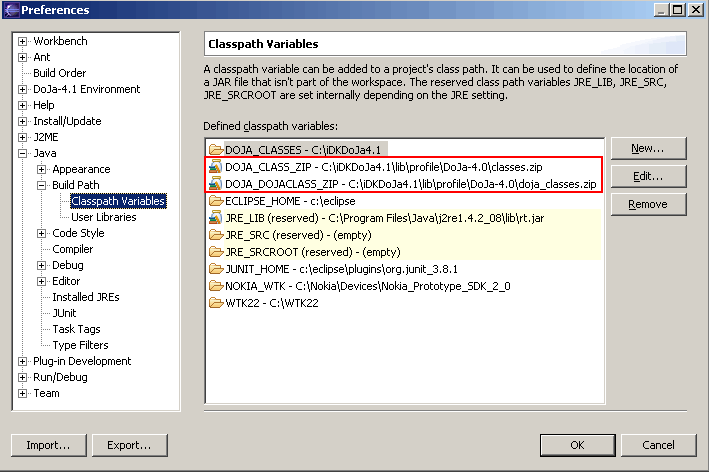Expand the Debug node under Java

click(41, 265)
